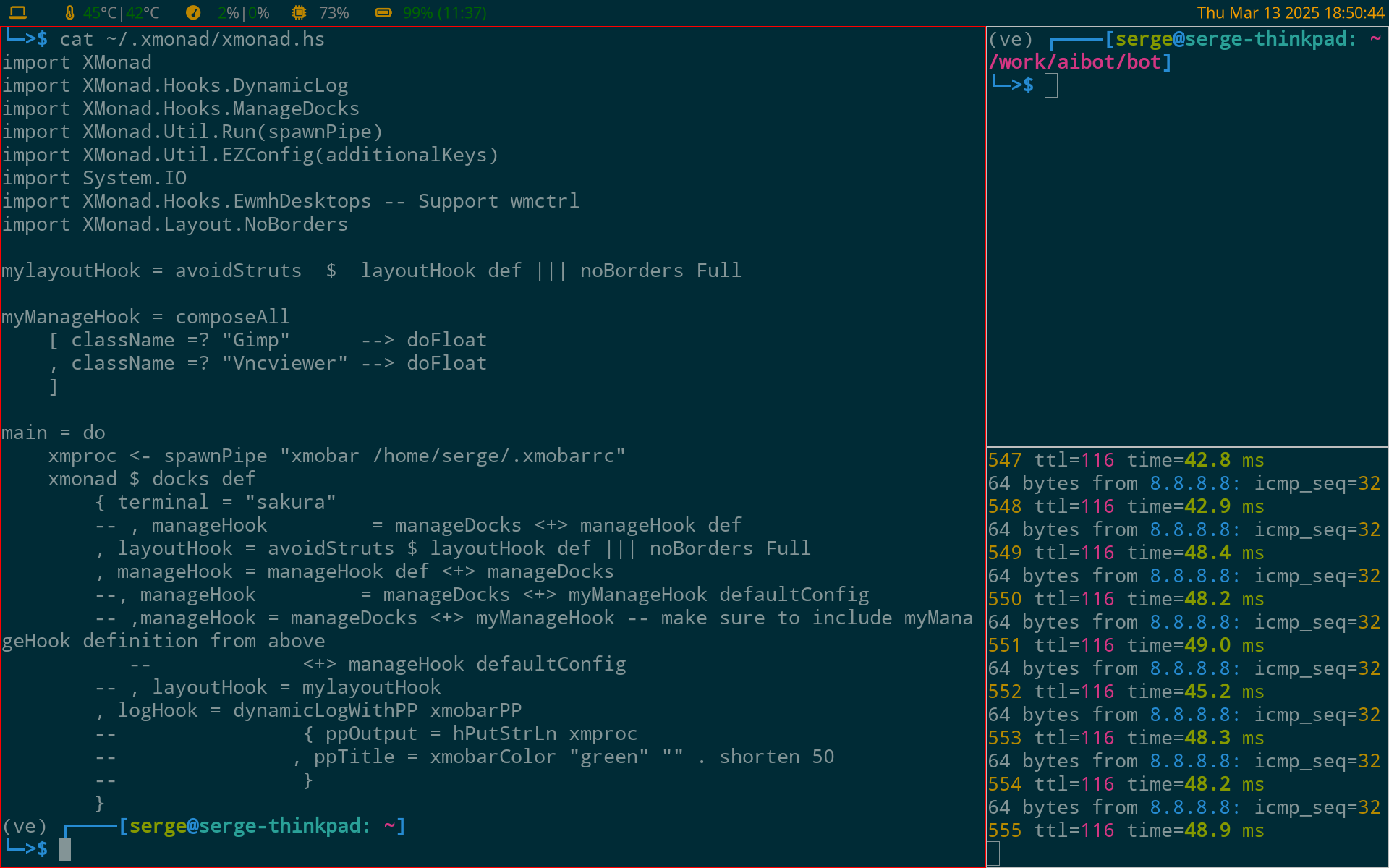Click the battery icon in status bar
This screenshot has height=868, width=1389.
383,12
